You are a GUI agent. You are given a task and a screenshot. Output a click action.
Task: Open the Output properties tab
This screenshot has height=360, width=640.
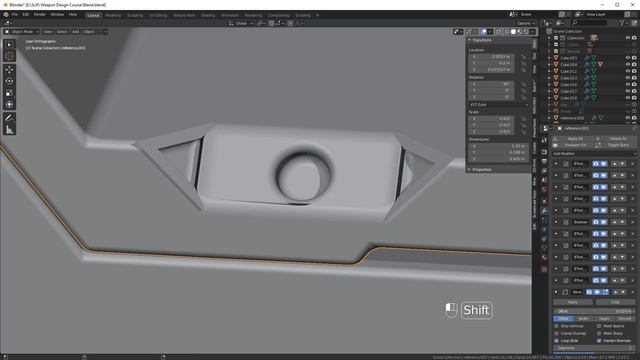[544, 162]
